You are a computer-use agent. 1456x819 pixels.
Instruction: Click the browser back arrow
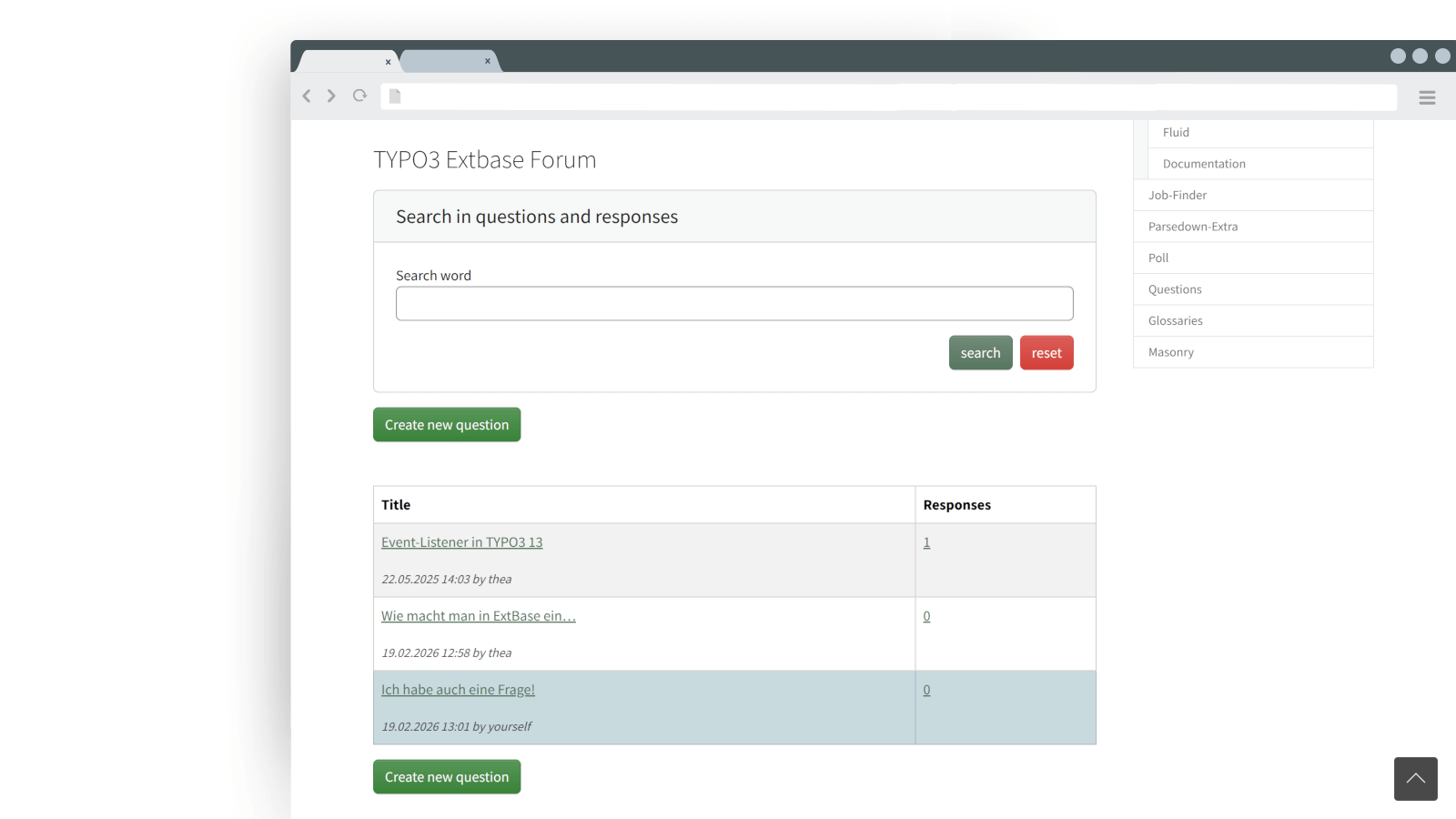[x=307, y=96]
